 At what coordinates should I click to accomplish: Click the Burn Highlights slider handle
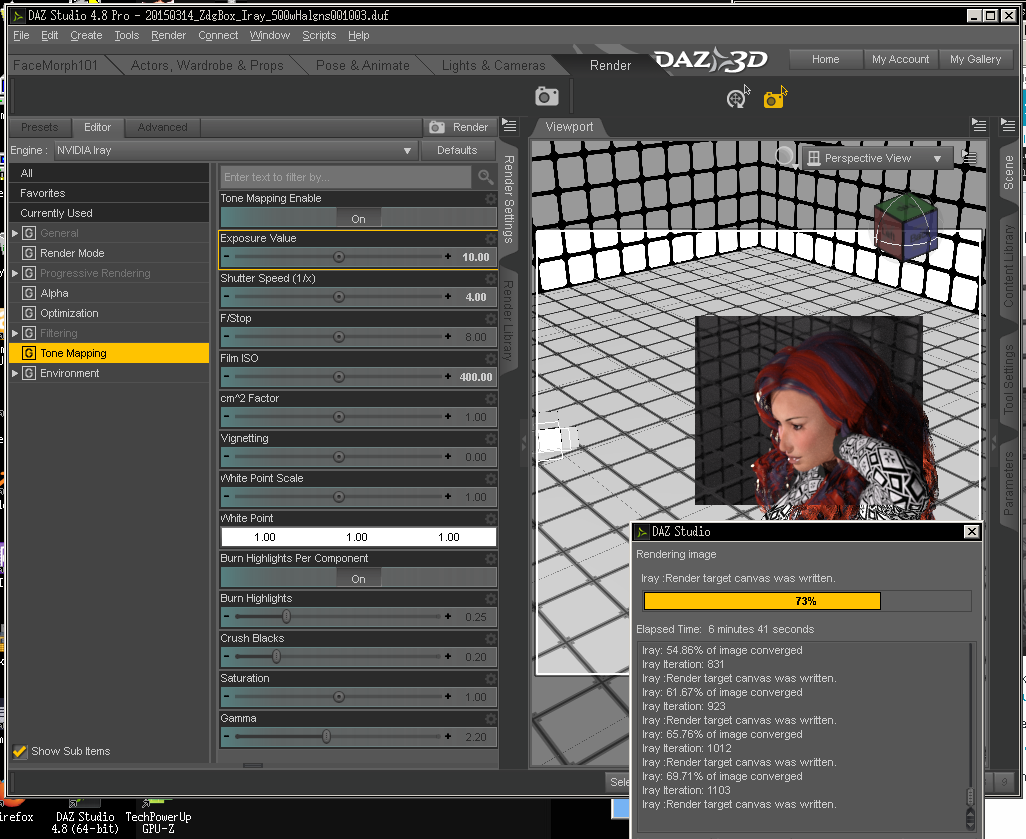[287, 616]
